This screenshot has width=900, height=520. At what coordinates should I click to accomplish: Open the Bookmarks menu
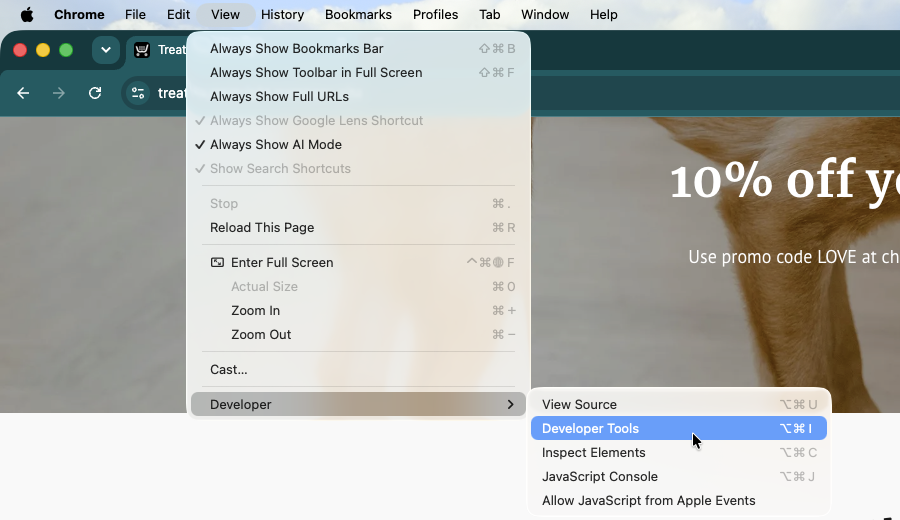(358, 14)
